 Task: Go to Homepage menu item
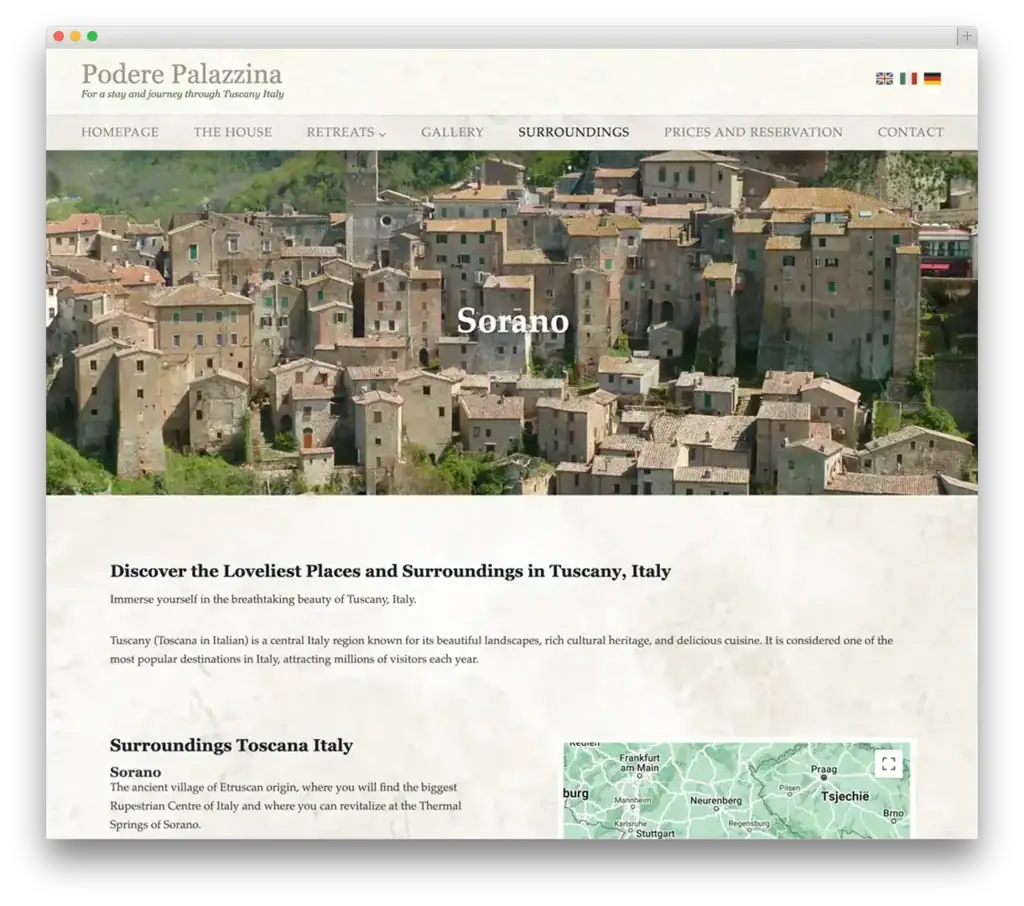click(120, 132)
